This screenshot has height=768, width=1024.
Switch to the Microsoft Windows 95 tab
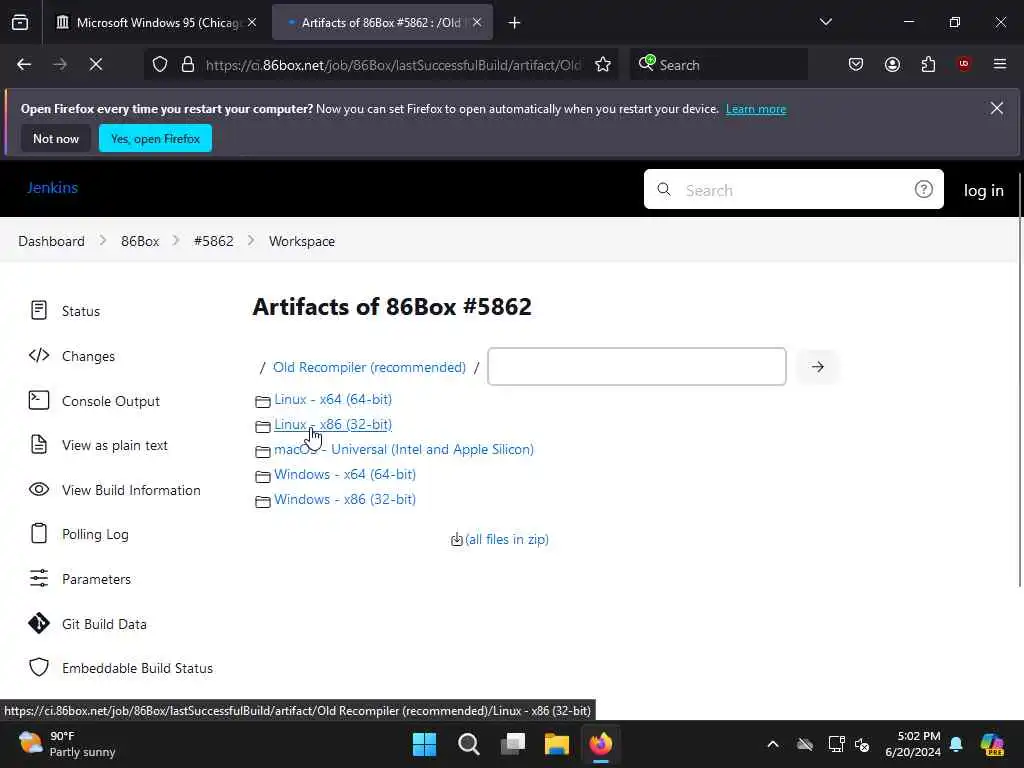pos(157,23)
